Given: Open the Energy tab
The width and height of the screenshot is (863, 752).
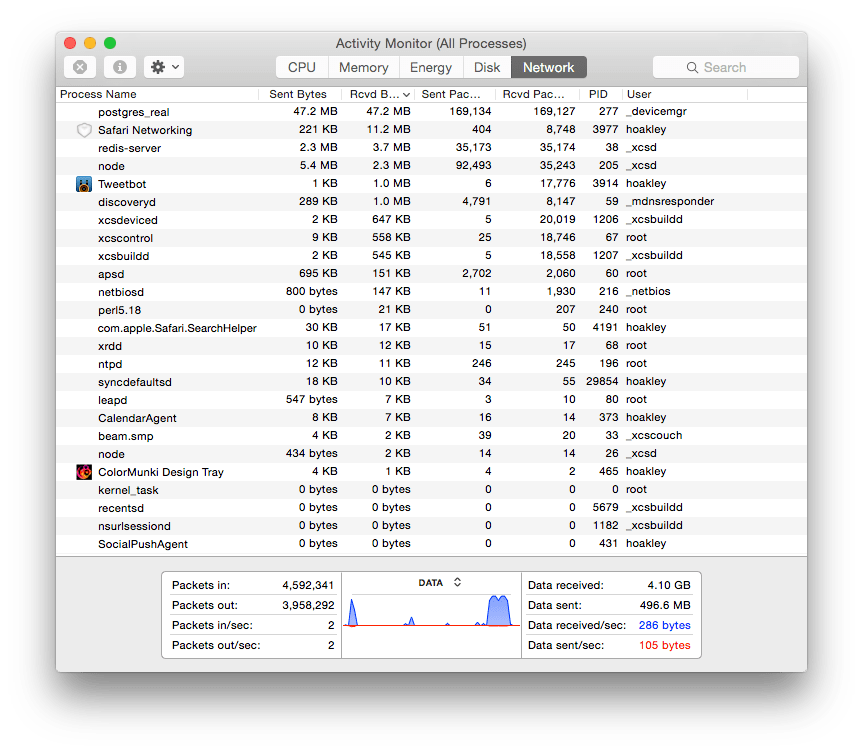Looking at the screenshot, I should click(431, 67).
